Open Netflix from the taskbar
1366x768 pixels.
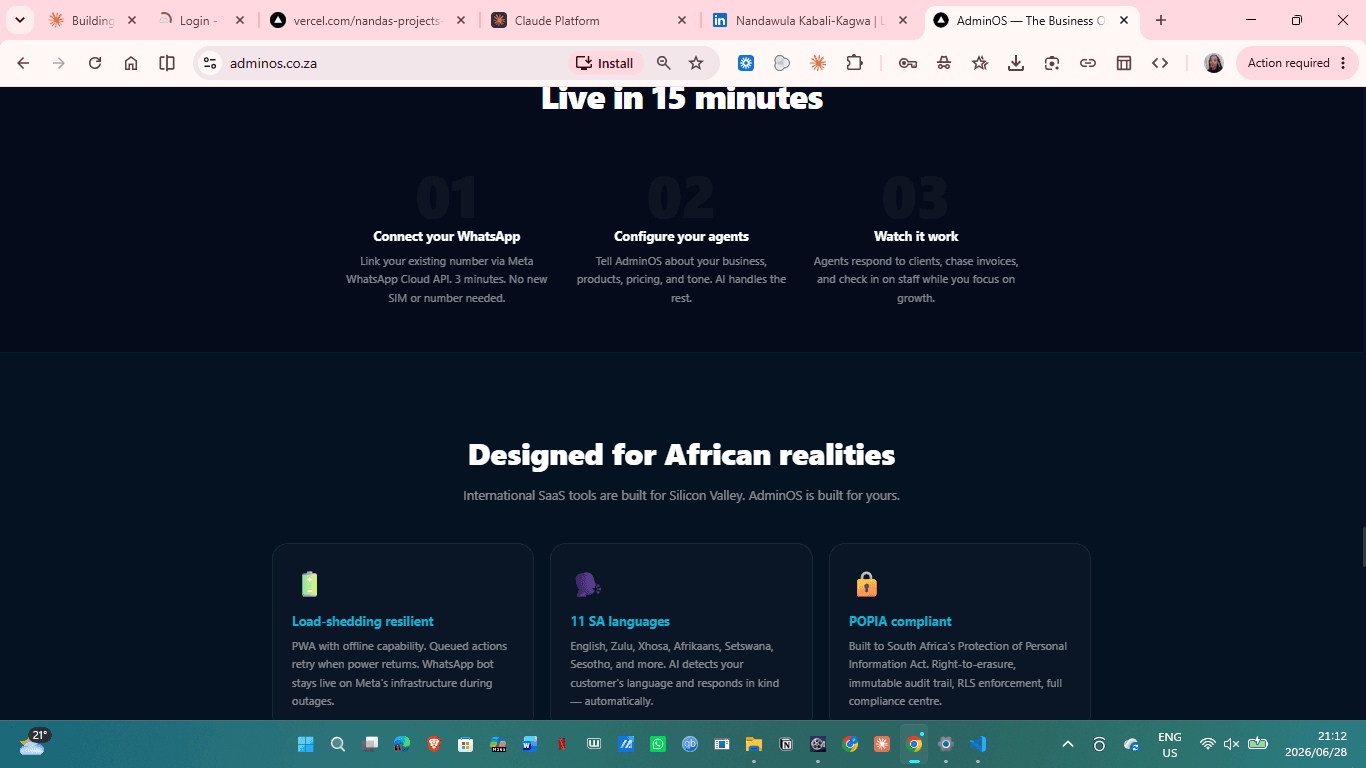[x=561, y=744]
